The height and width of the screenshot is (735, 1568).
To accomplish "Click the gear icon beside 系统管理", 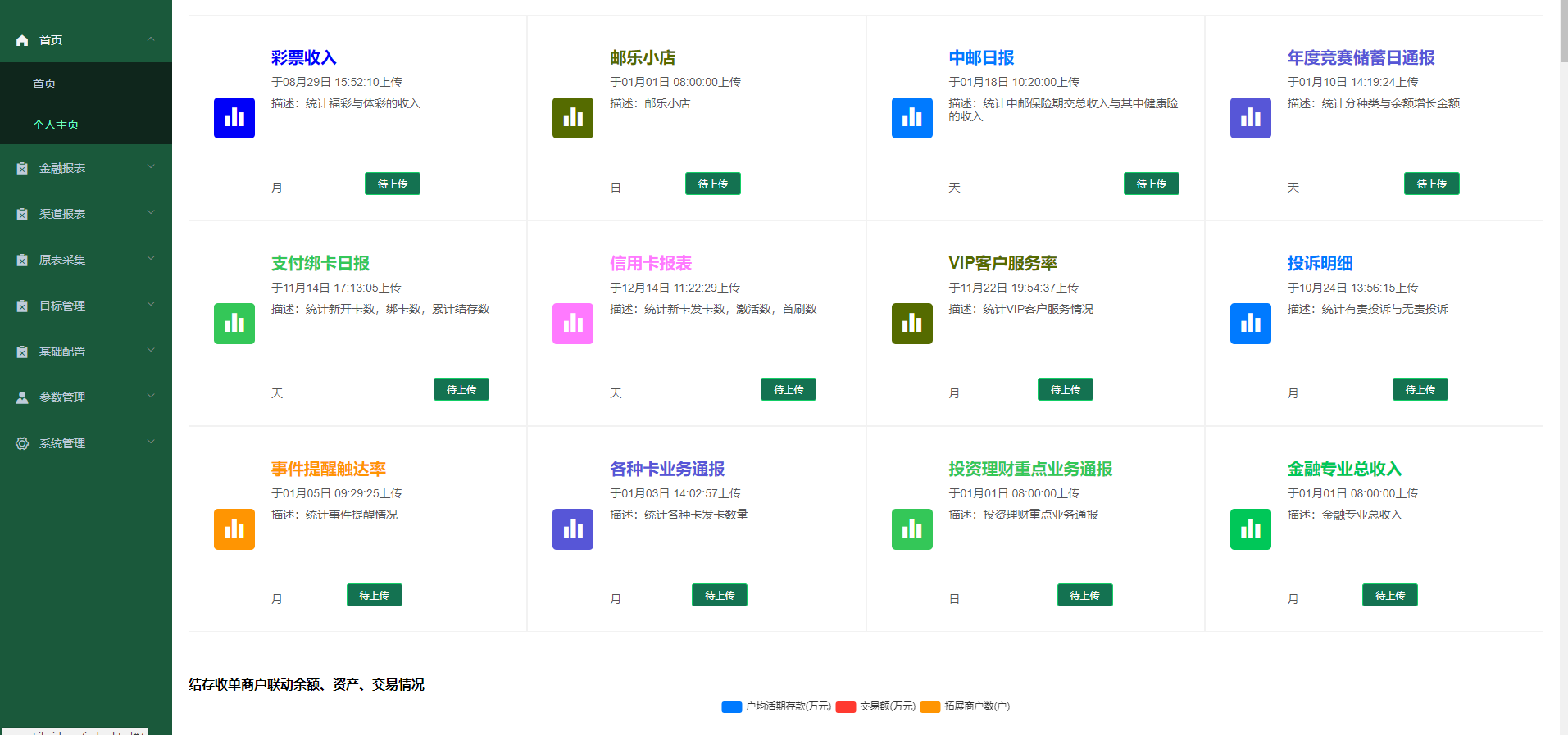I will [22, 443].
